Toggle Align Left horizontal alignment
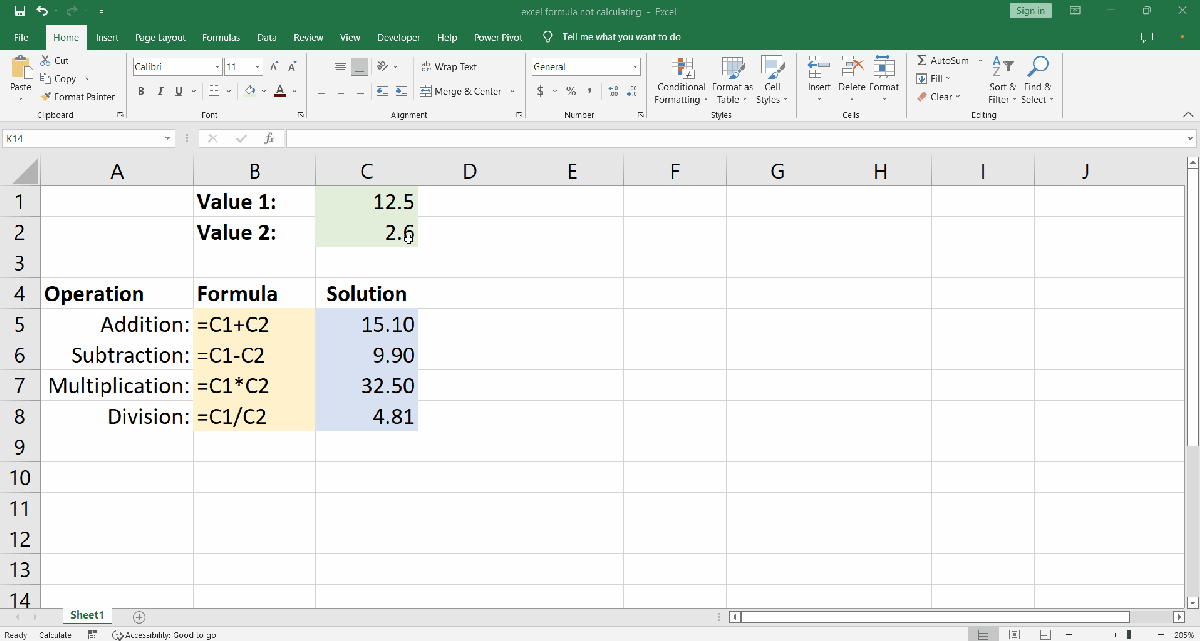1200x641 pixels. 321,91
